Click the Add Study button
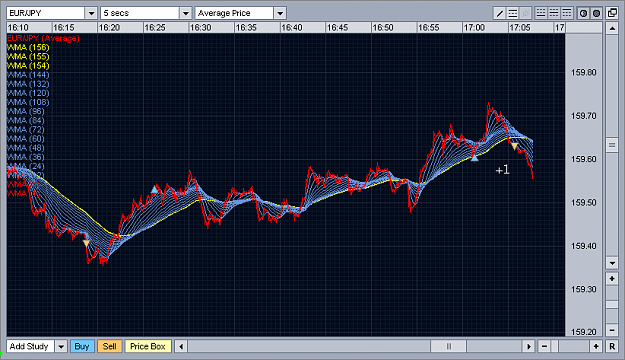Image resolution: width=625 pixels, height=360 pixels. pyautogui.click(x=31, y=346)
